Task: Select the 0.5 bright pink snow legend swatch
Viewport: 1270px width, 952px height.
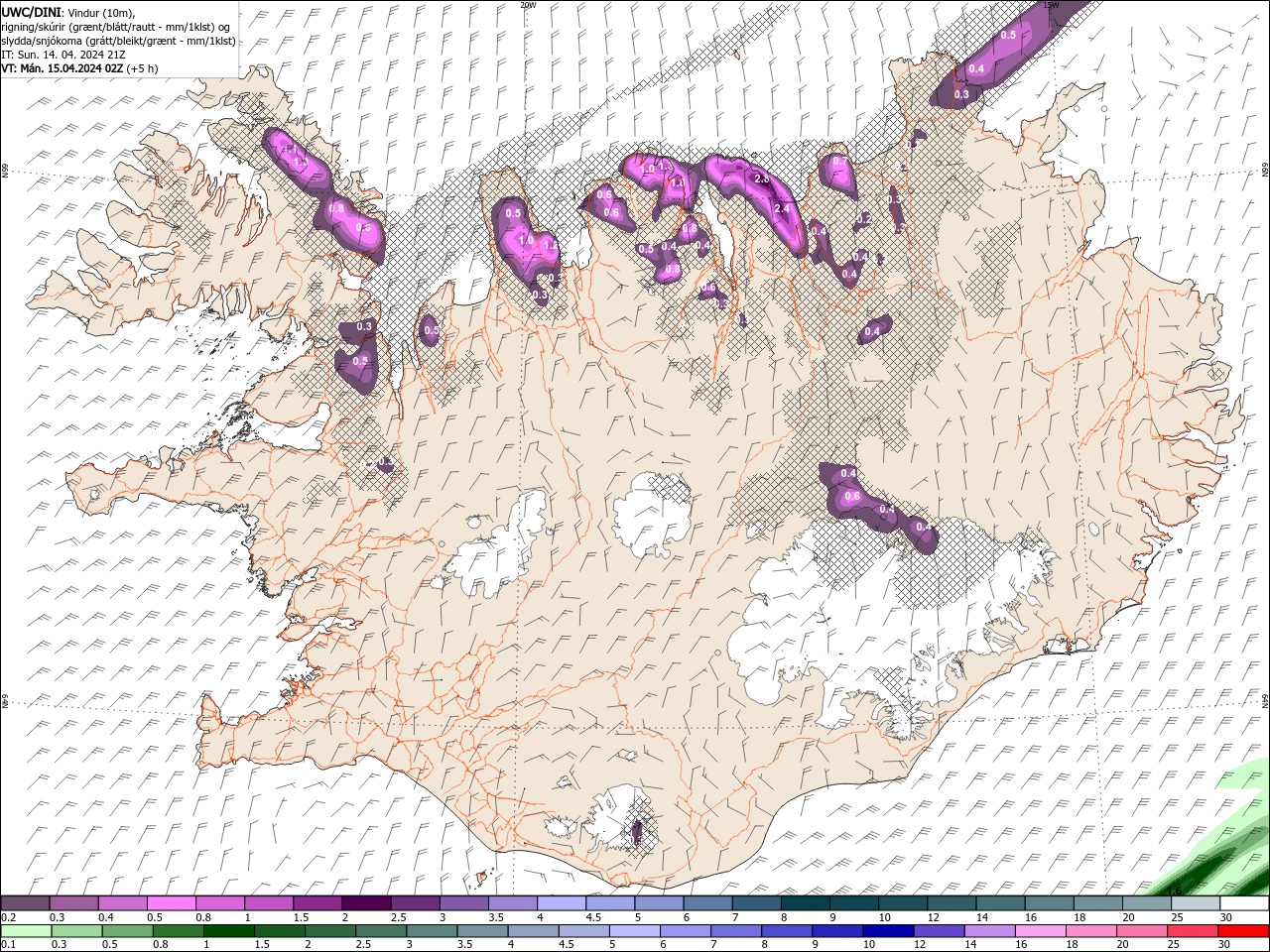Action: tap(171, 903)
